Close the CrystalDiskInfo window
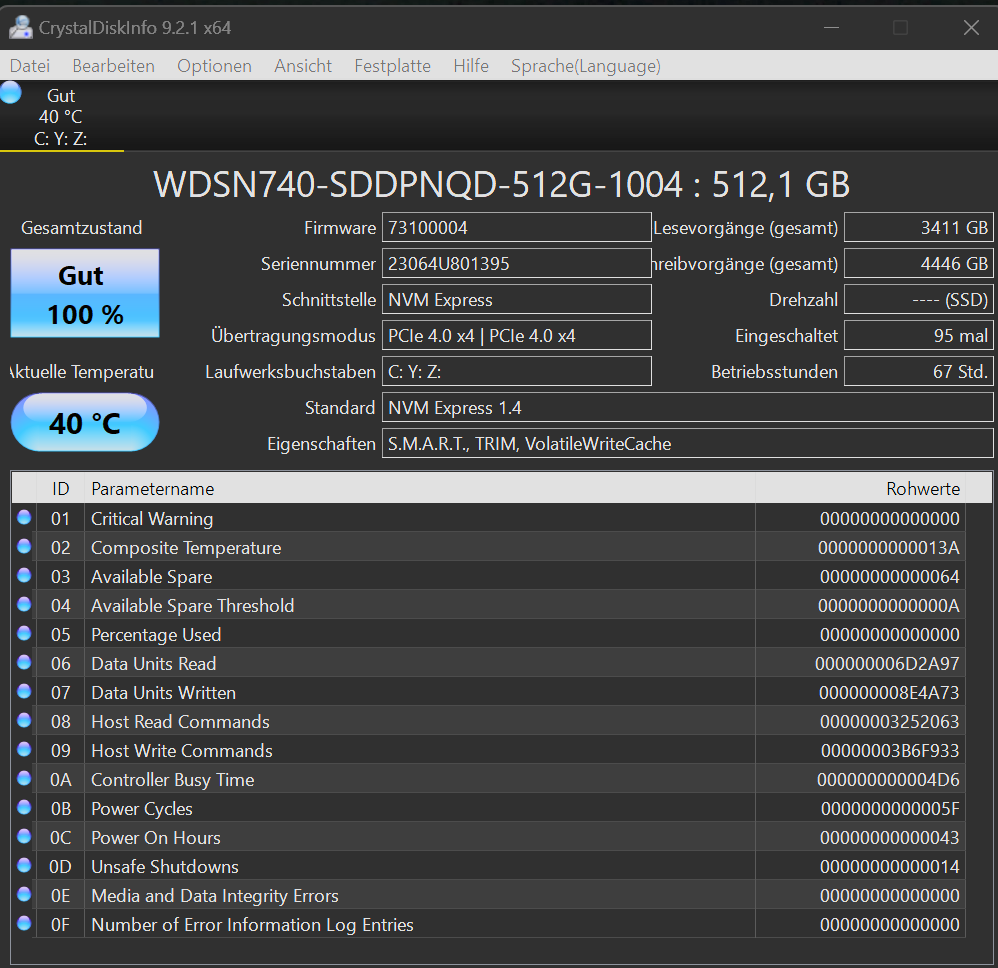The width and height of the screenshot is (998, 968). tap(971, 27)
